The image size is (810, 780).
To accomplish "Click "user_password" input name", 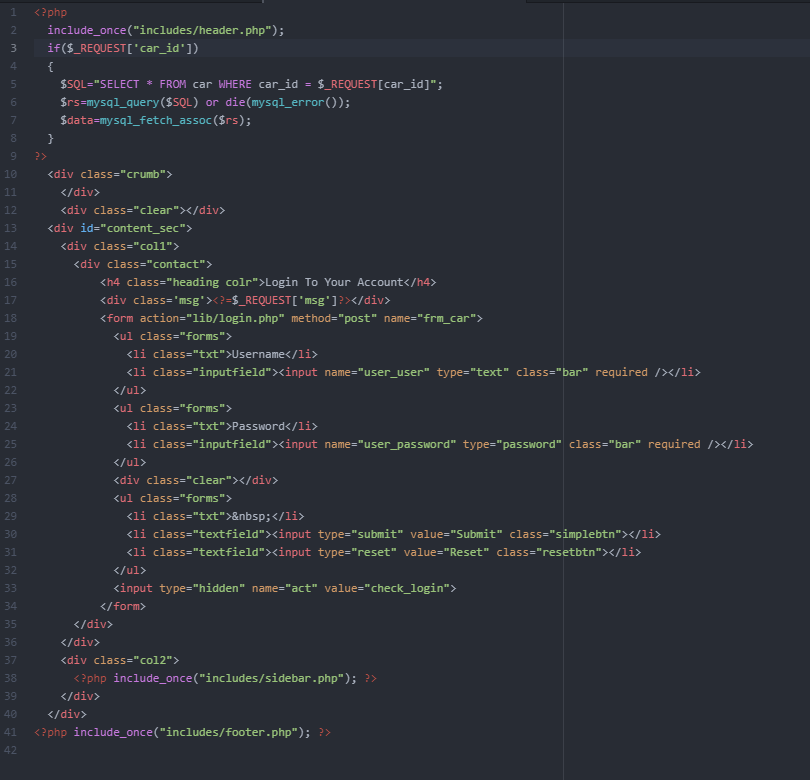I will click(x=407, y=444).
